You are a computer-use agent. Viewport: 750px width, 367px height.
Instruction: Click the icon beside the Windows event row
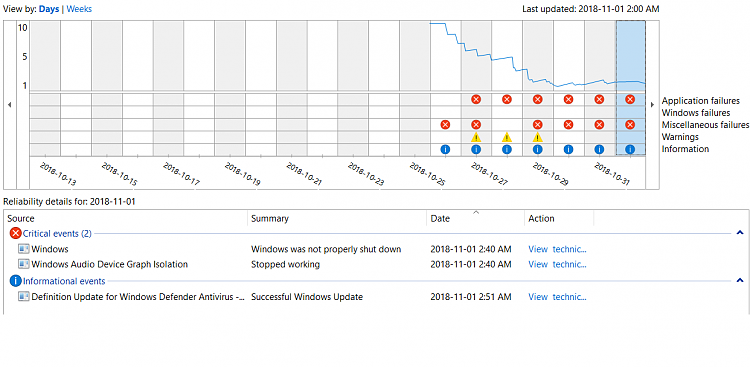pyautogui.click(x=24, y=249)
